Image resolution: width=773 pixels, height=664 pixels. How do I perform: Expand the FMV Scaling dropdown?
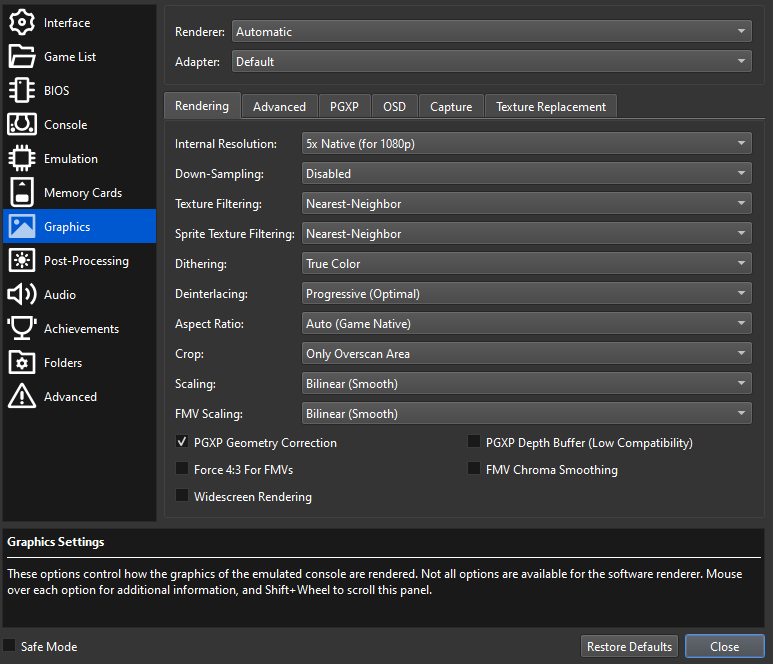point(527,414)
